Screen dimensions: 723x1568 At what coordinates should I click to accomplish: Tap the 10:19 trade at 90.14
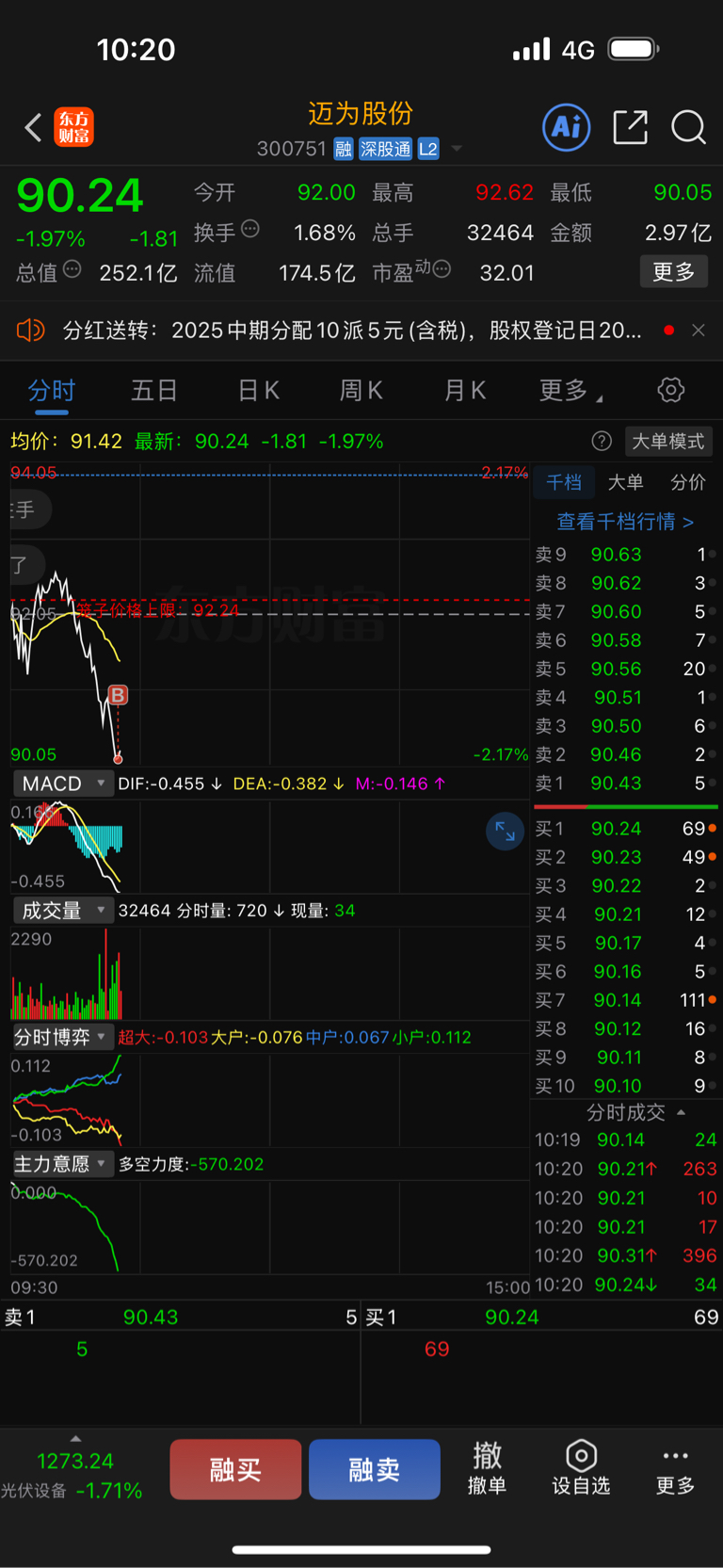[x=626, y=1140]
